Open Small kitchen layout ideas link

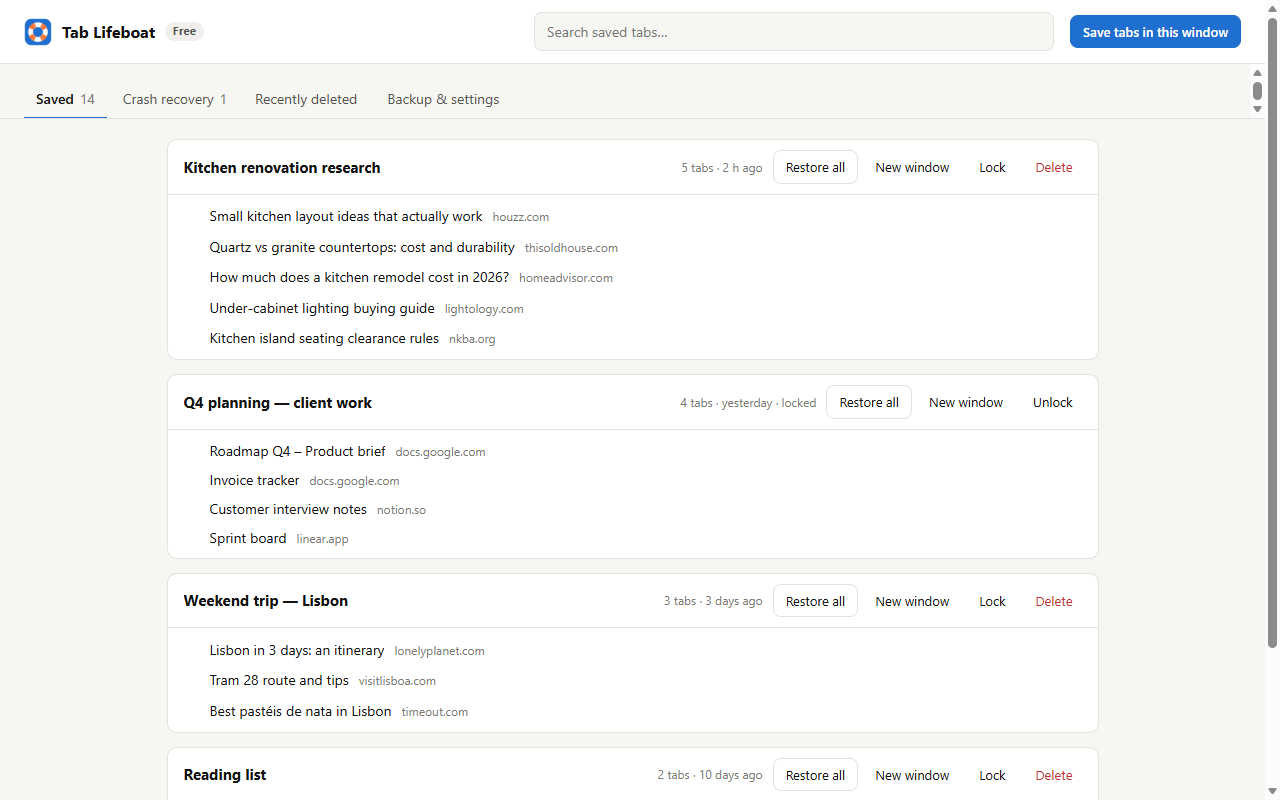346,216
